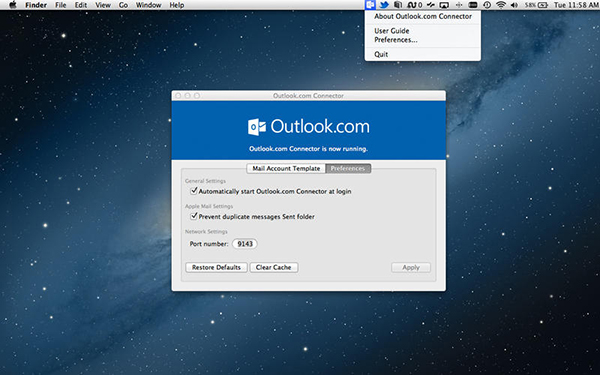Select Preferences... in the status menu

423,40
